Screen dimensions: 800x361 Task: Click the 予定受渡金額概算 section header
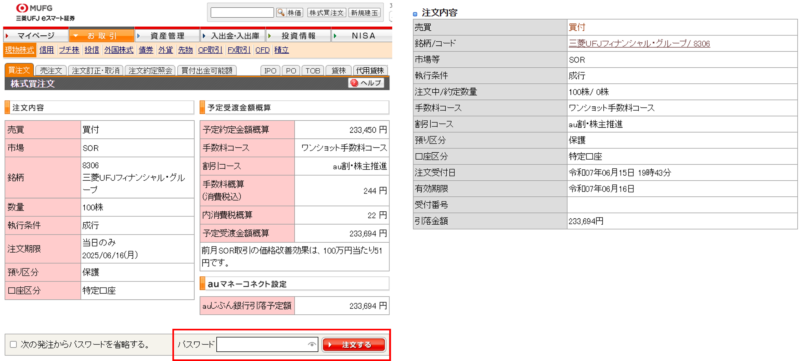[294, 108]
